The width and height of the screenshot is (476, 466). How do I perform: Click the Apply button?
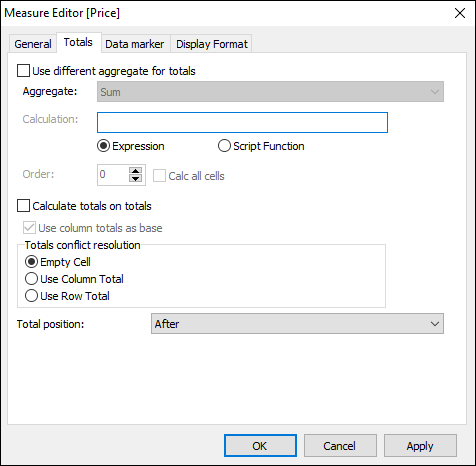point(420,446)
